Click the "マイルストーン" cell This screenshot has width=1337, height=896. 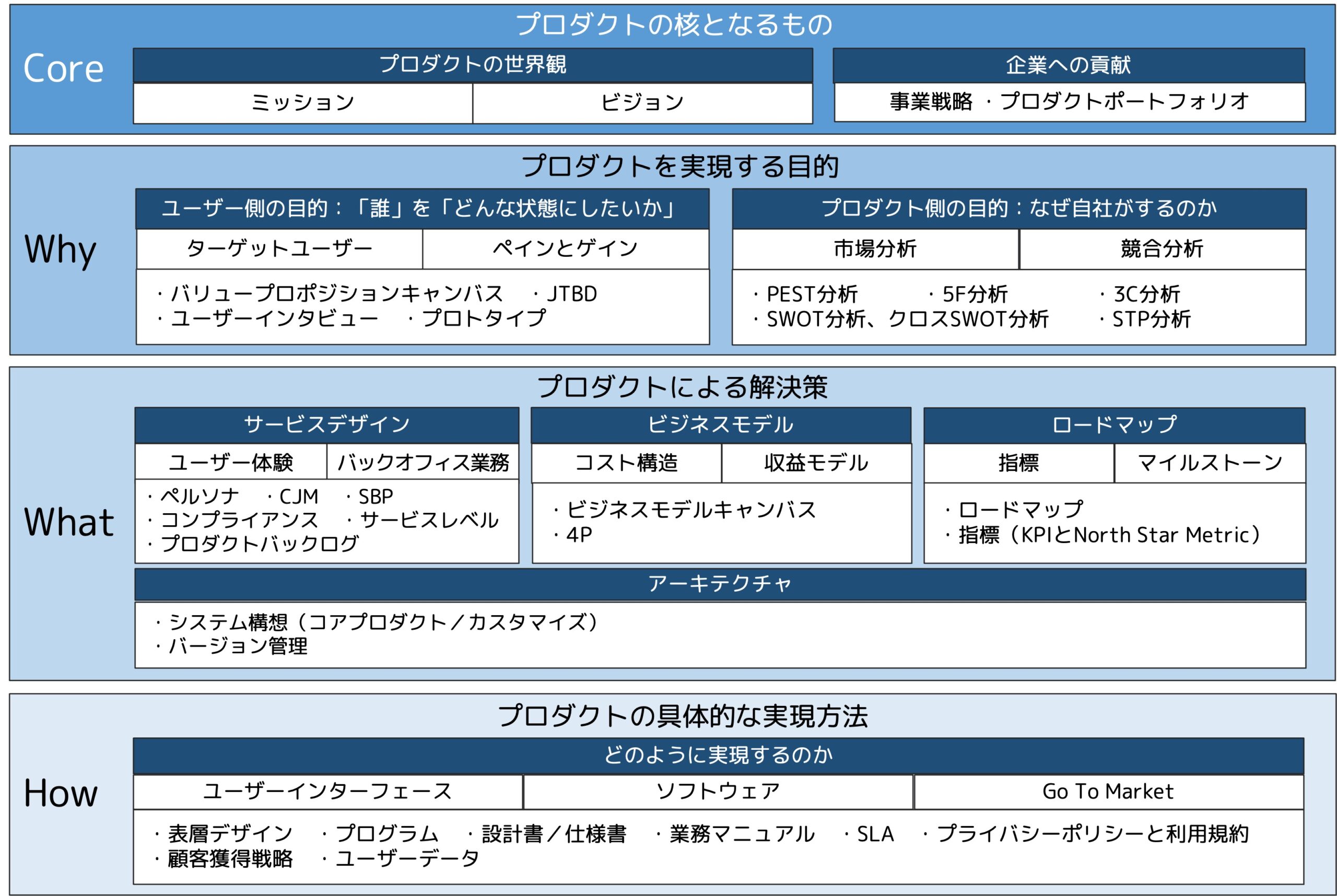(x=1210, y=463)
